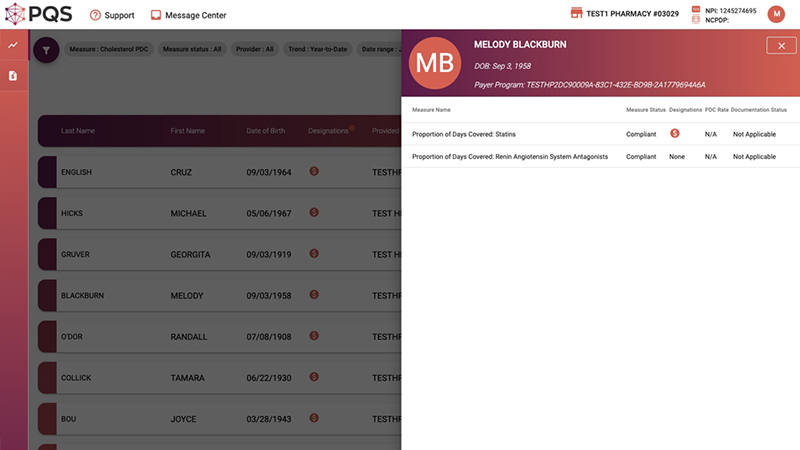Select Measure status : All filter chip
The width and height of the screenshot is (800, 450).
click(192, 49)
